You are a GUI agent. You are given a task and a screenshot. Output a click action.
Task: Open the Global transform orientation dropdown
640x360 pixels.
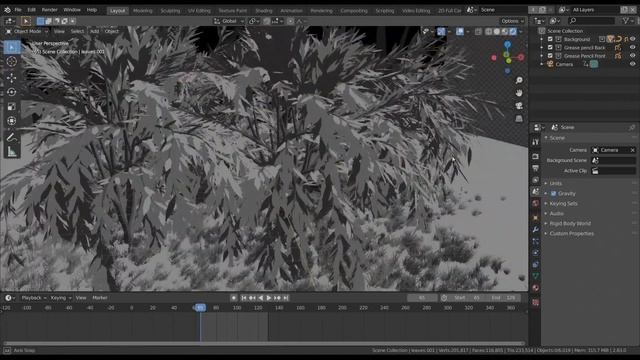coord(229,21)
